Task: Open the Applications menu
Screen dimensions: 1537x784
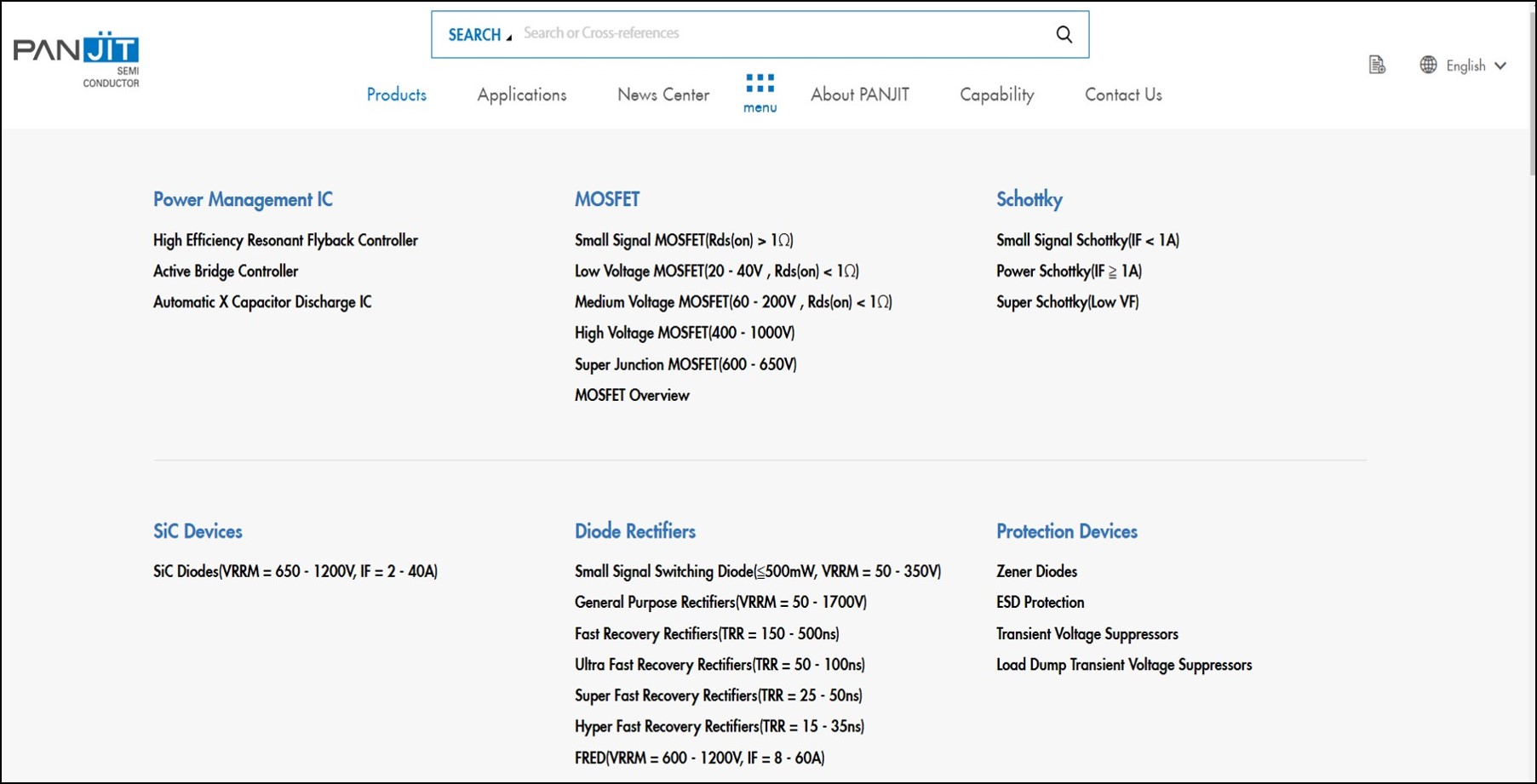Action: [x=522, y=94]
